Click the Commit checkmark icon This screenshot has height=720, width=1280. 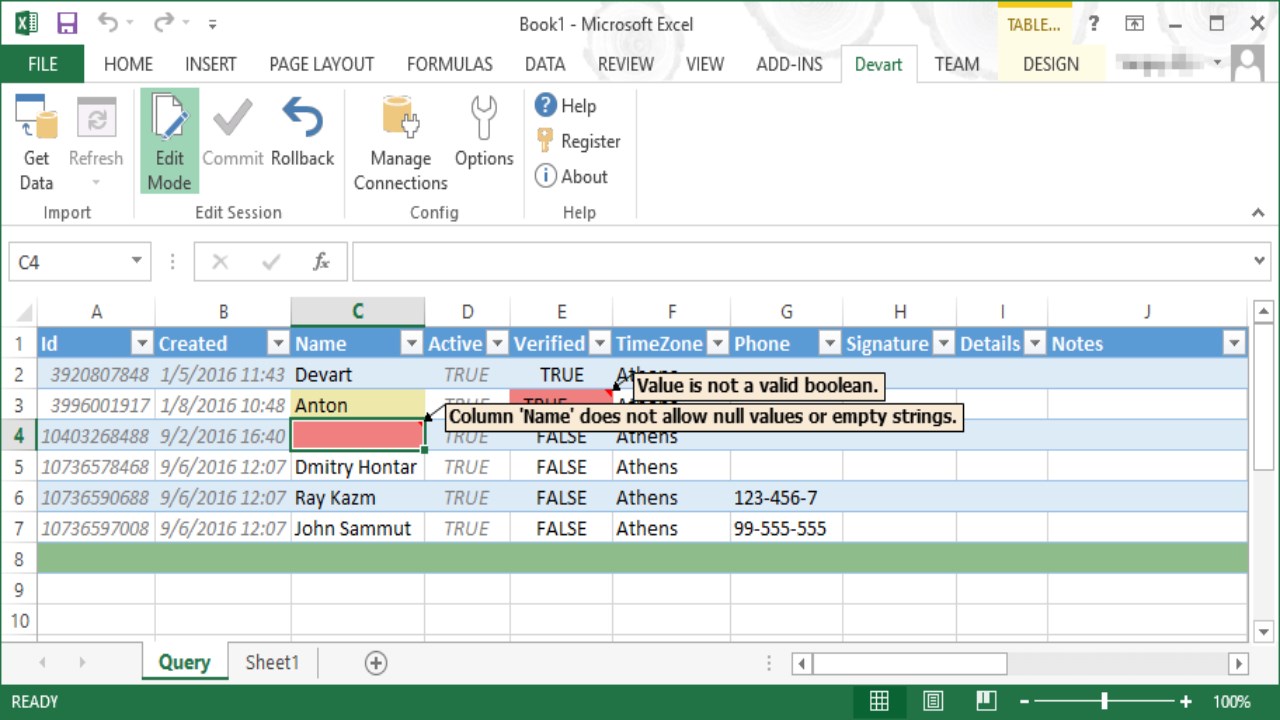[x=232, y=118]
